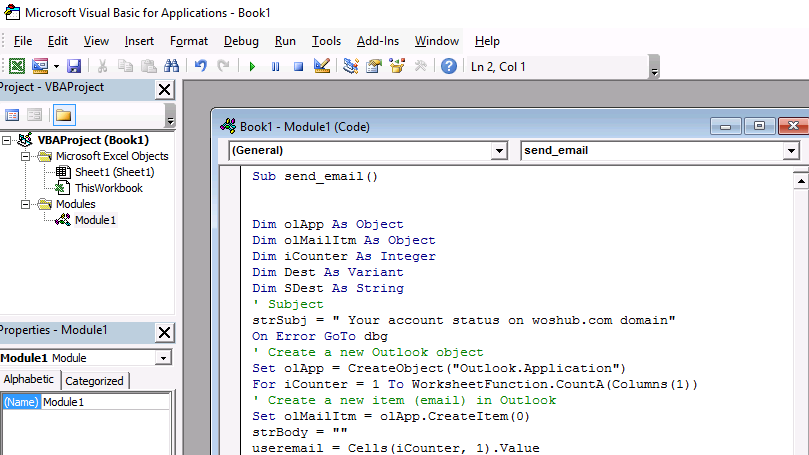Collapse the Modules folder node
The image size is (809, 455).
tap(25, 204)
